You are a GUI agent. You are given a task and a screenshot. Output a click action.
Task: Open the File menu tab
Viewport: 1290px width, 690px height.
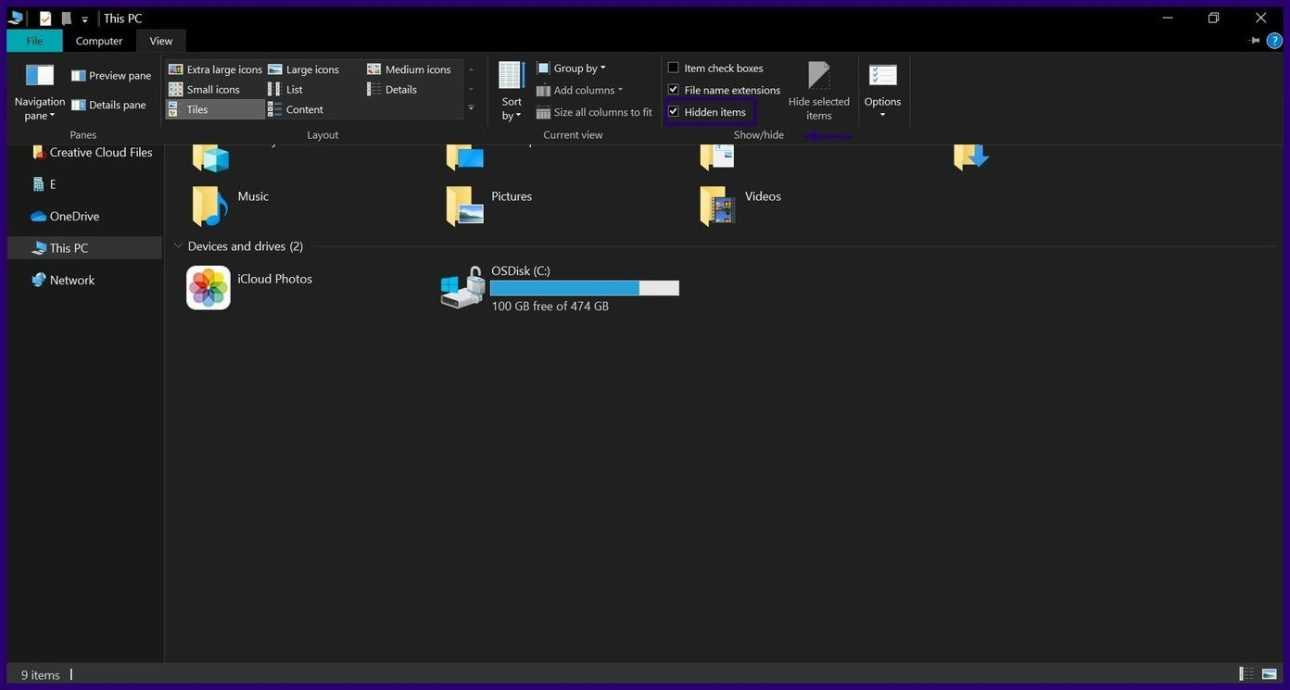click(x=34, y=41)
